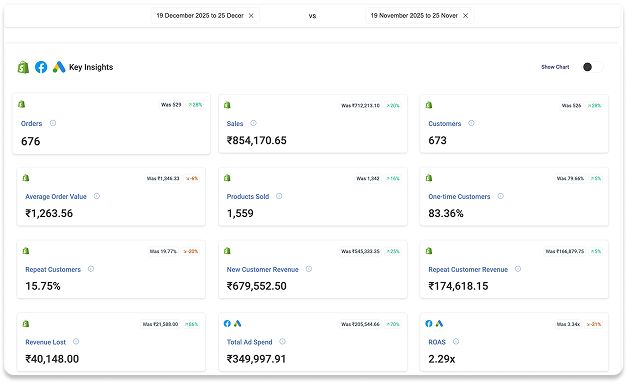The image size is (627, 383).
Task: Open info tooltip for Repeat Customers
Action: [91, 269]
